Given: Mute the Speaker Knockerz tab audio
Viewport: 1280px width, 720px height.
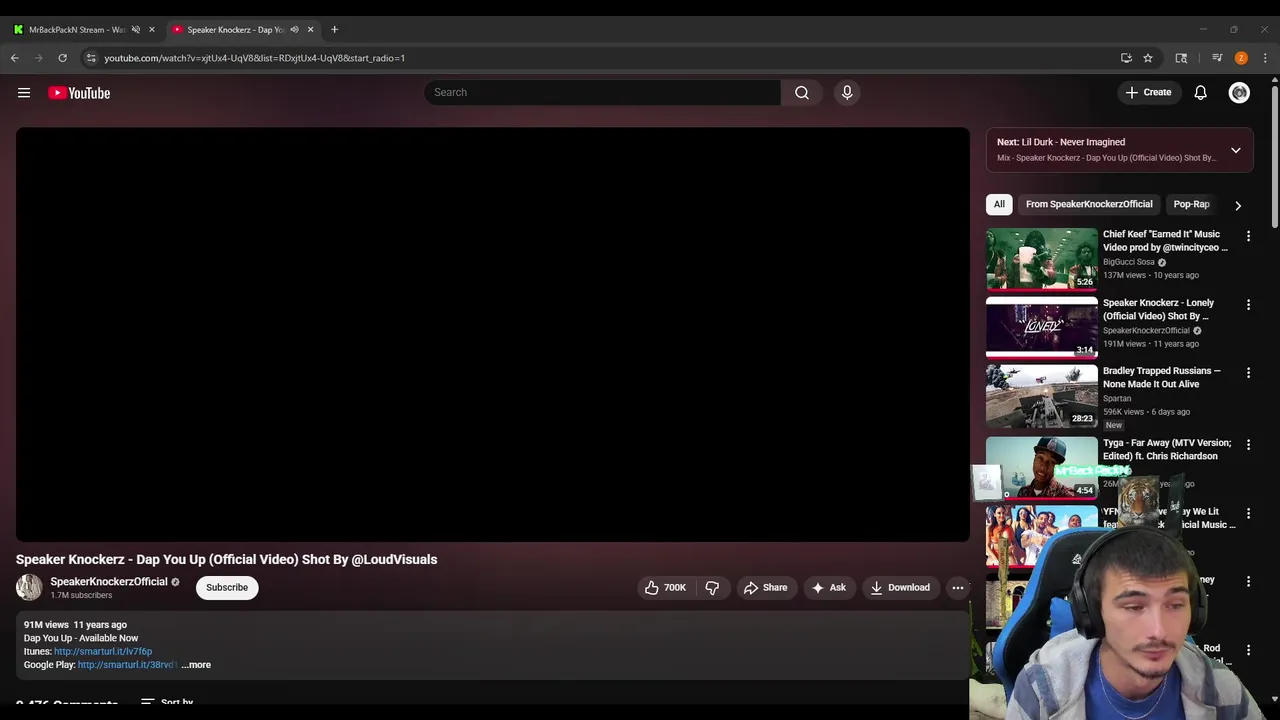Looking at the screenshot, I should pos(294,29).
